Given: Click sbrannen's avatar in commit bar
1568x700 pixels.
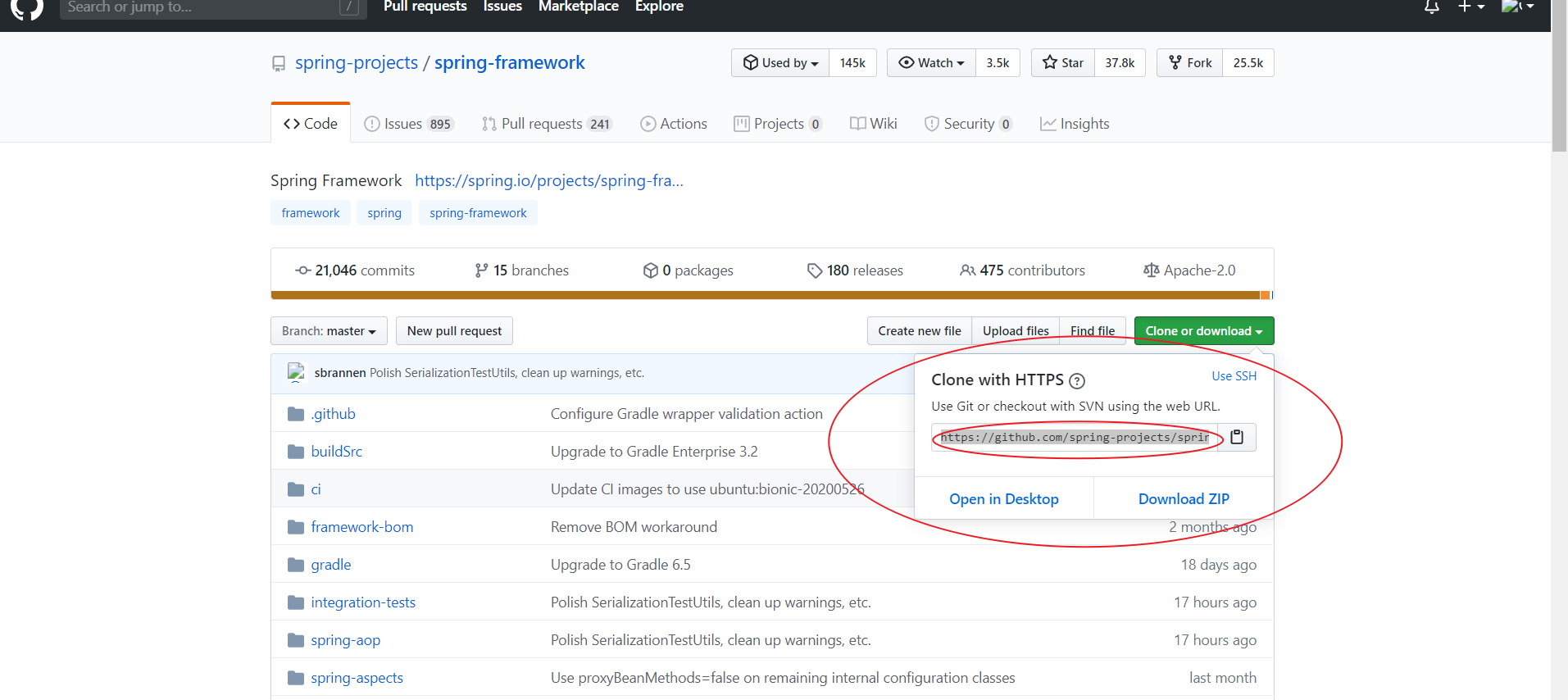Looking at the screenshot, I should [297, 372].
